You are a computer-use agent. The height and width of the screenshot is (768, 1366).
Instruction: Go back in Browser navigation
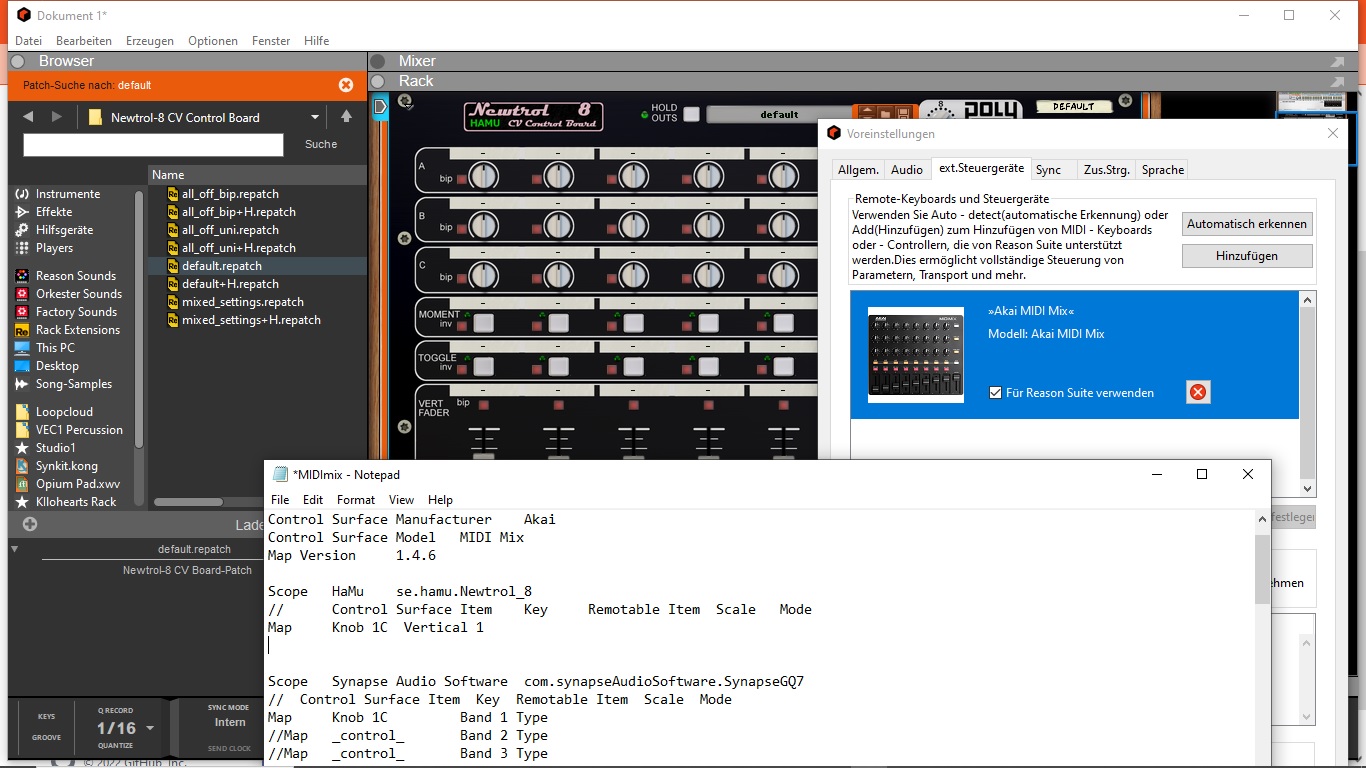[28, 117]
